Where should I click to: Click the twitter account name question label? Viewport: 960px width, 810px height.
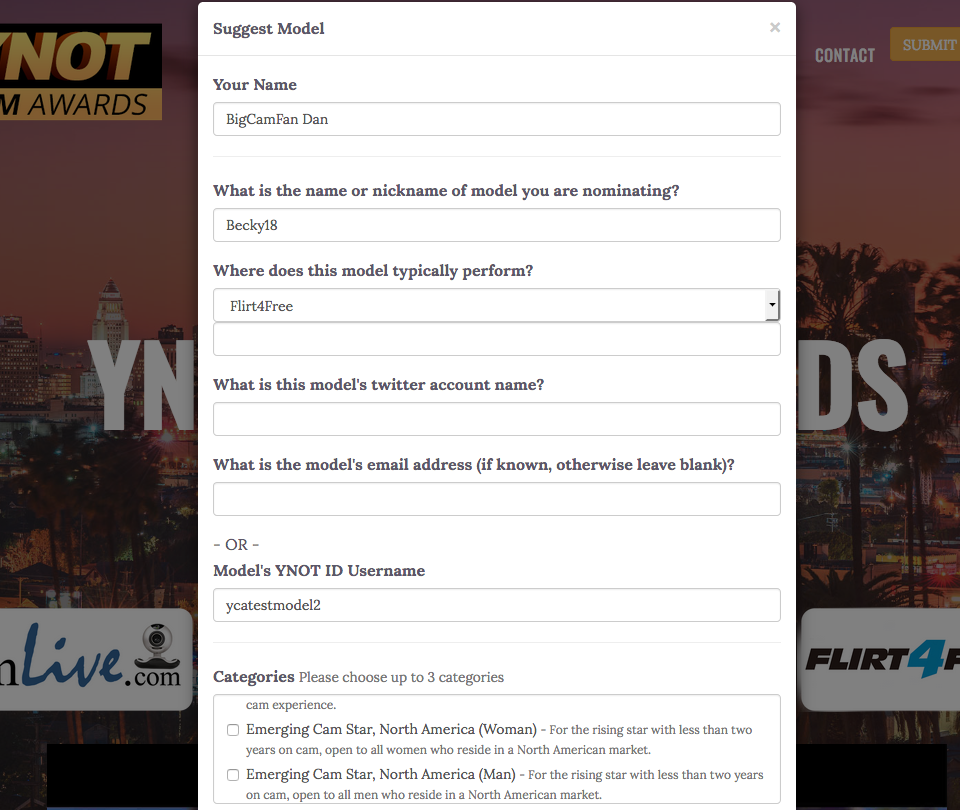pyautogui.click(x=378, y=385)
